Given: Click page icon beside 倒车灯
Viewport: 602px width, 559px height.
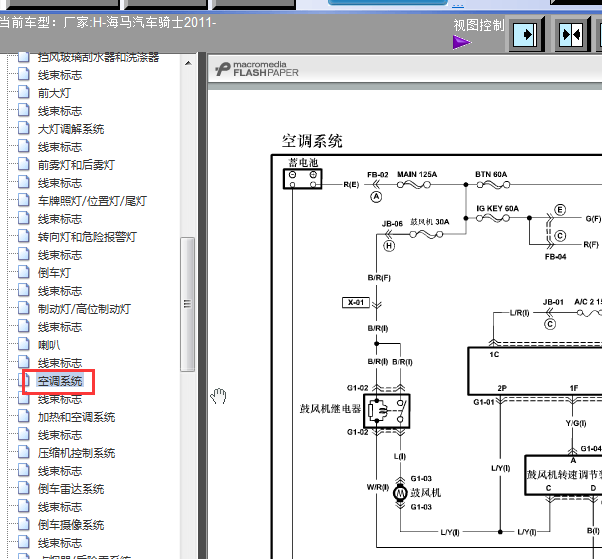Looking at the screenshot, I should [24, 272].
